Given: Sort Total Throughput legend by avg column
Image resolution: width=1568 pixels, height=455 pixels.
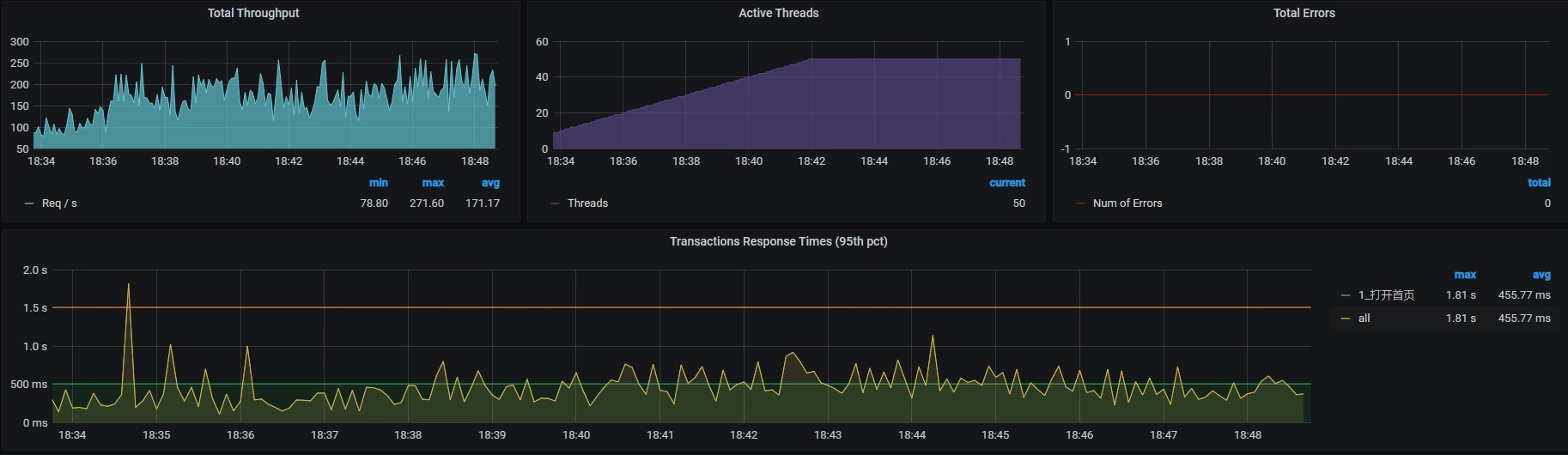Looking at the screenshot, I should pyautogui.click(x=490, y=183).
